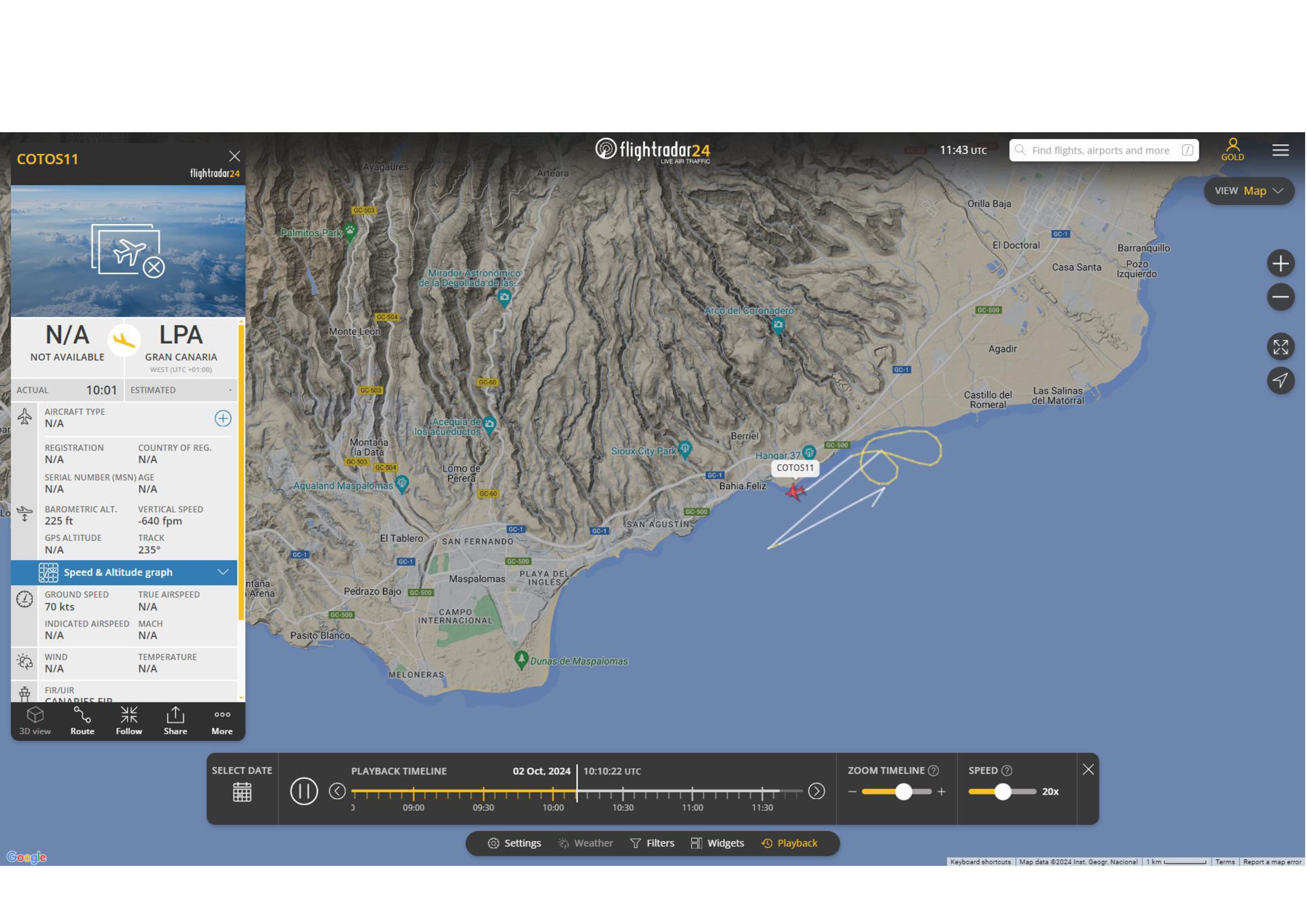Open the hamburger main menu
This screenshot has height=924, width=1307.
click(1281, 150)
